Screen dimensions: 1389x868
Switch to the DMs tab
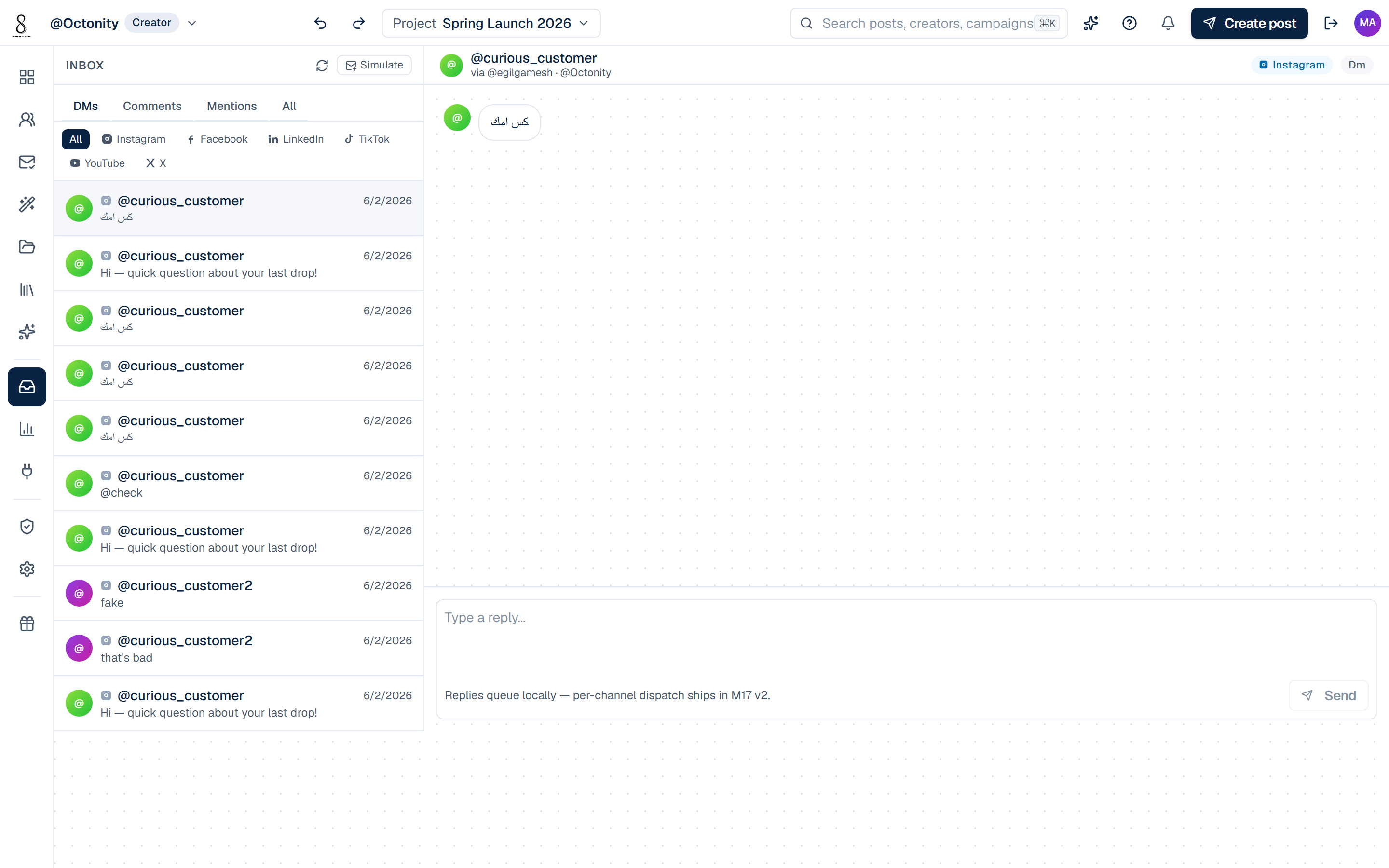click(85, 106)
